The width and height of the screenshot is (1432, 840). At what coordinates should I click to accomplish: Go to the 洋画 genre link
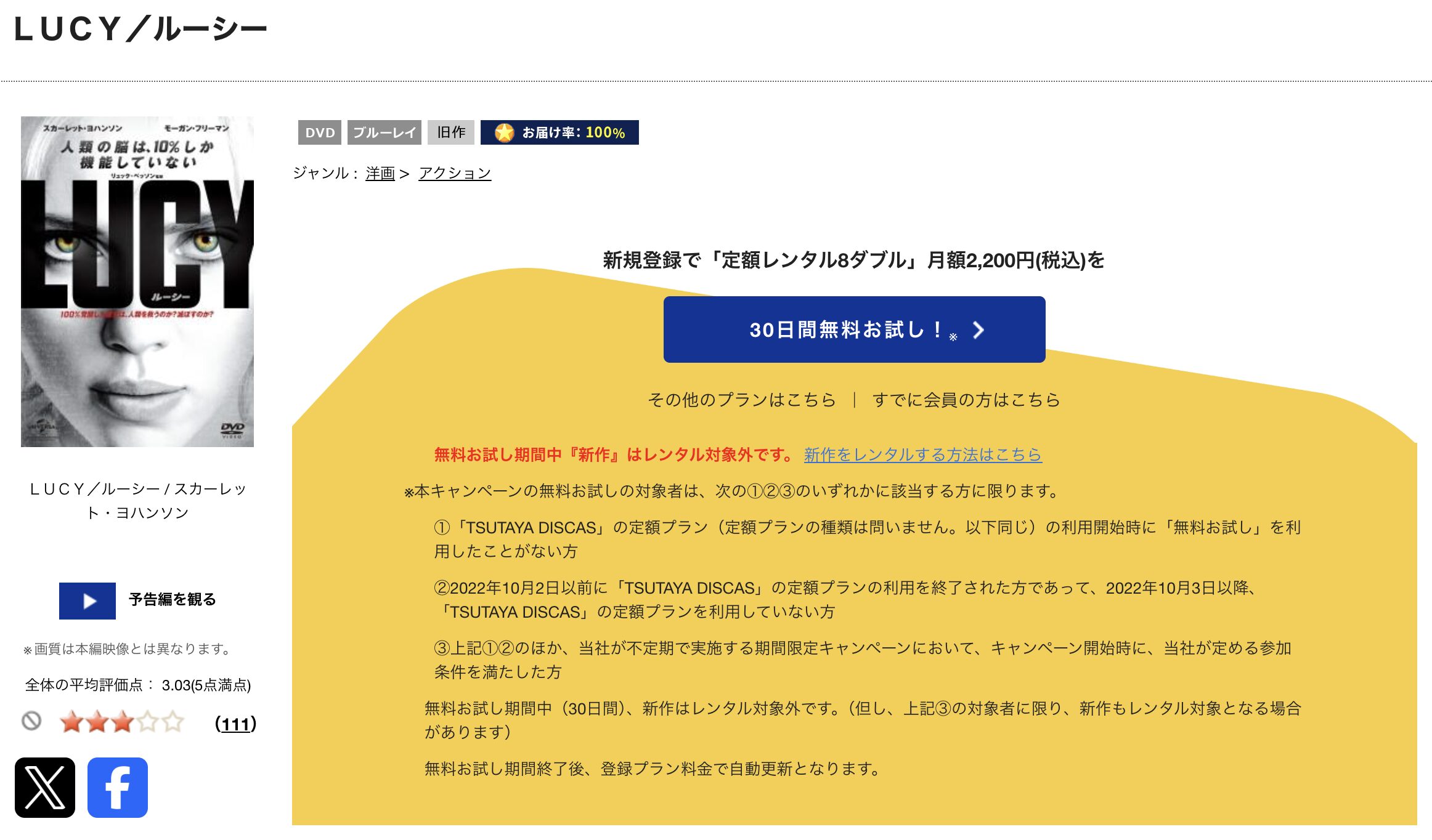tap(380, 173)
